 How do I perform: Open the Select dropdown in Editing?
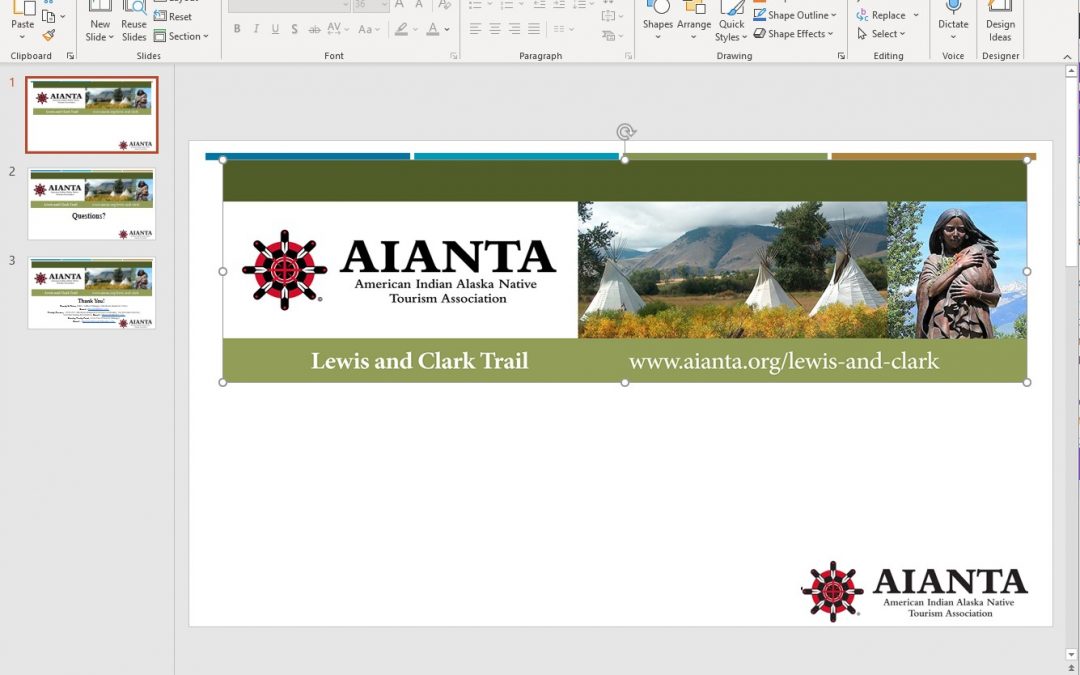click(x=881, y=34)
